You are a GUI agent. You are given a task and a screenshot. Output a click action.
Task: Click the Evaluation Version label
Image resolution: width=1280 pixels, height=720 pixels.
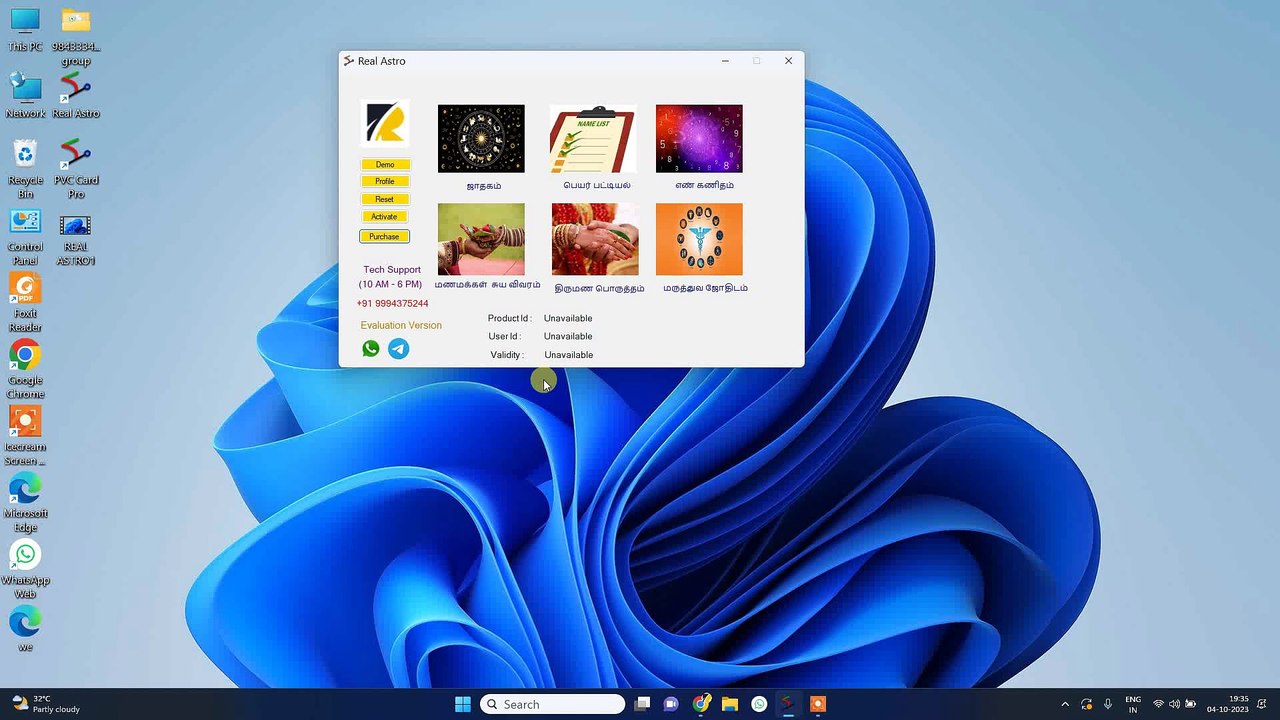[x=401, y=325]
